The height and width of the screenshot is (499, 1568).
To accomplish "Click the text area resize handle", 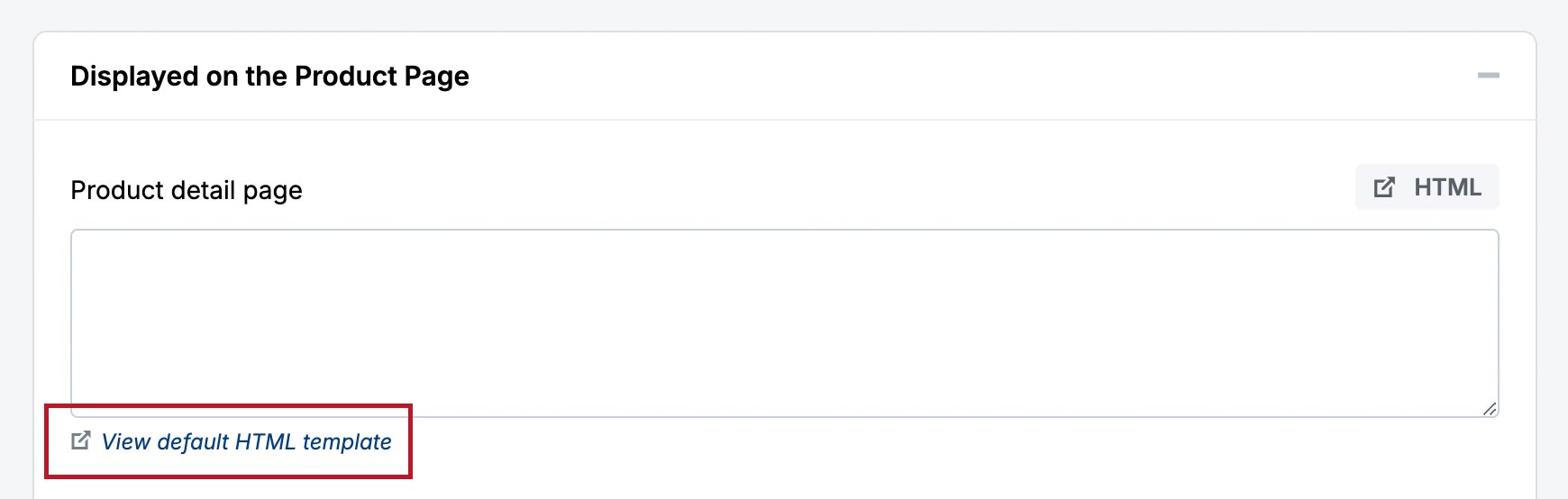I will point(1490,409).
